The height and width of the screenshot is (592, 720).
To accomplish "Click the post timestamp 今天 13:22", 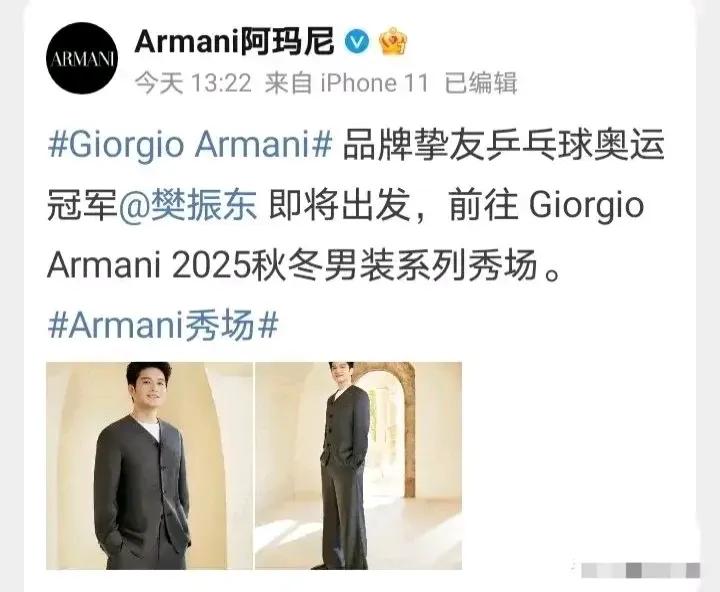I will click(193, 84).
